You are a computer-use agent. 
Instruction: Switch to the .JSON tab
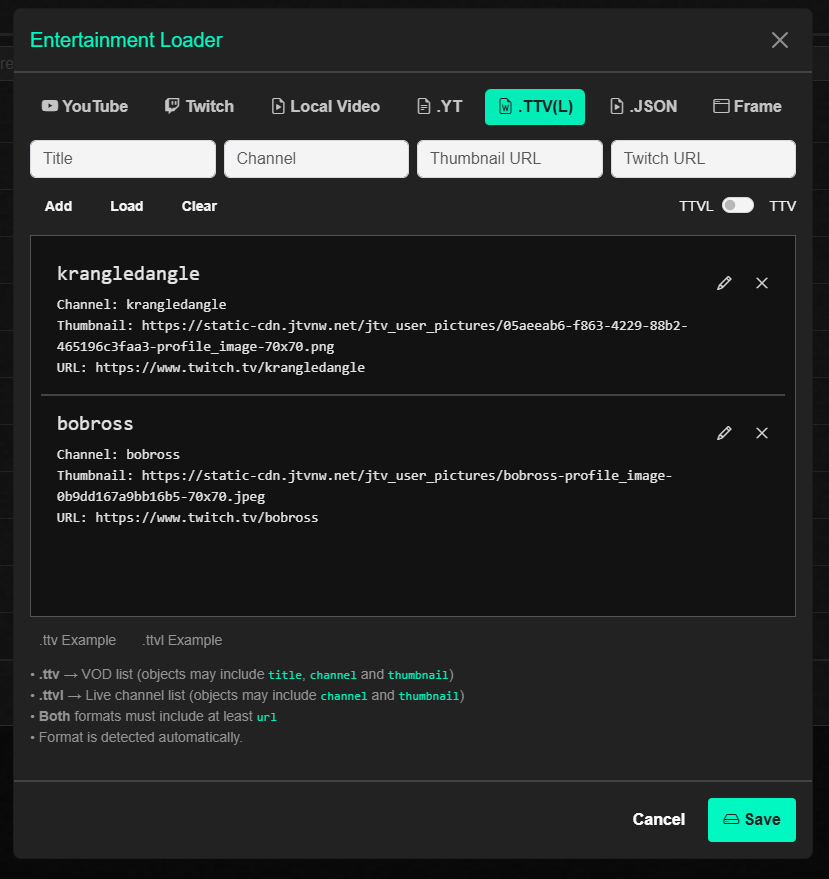[643, 107]
